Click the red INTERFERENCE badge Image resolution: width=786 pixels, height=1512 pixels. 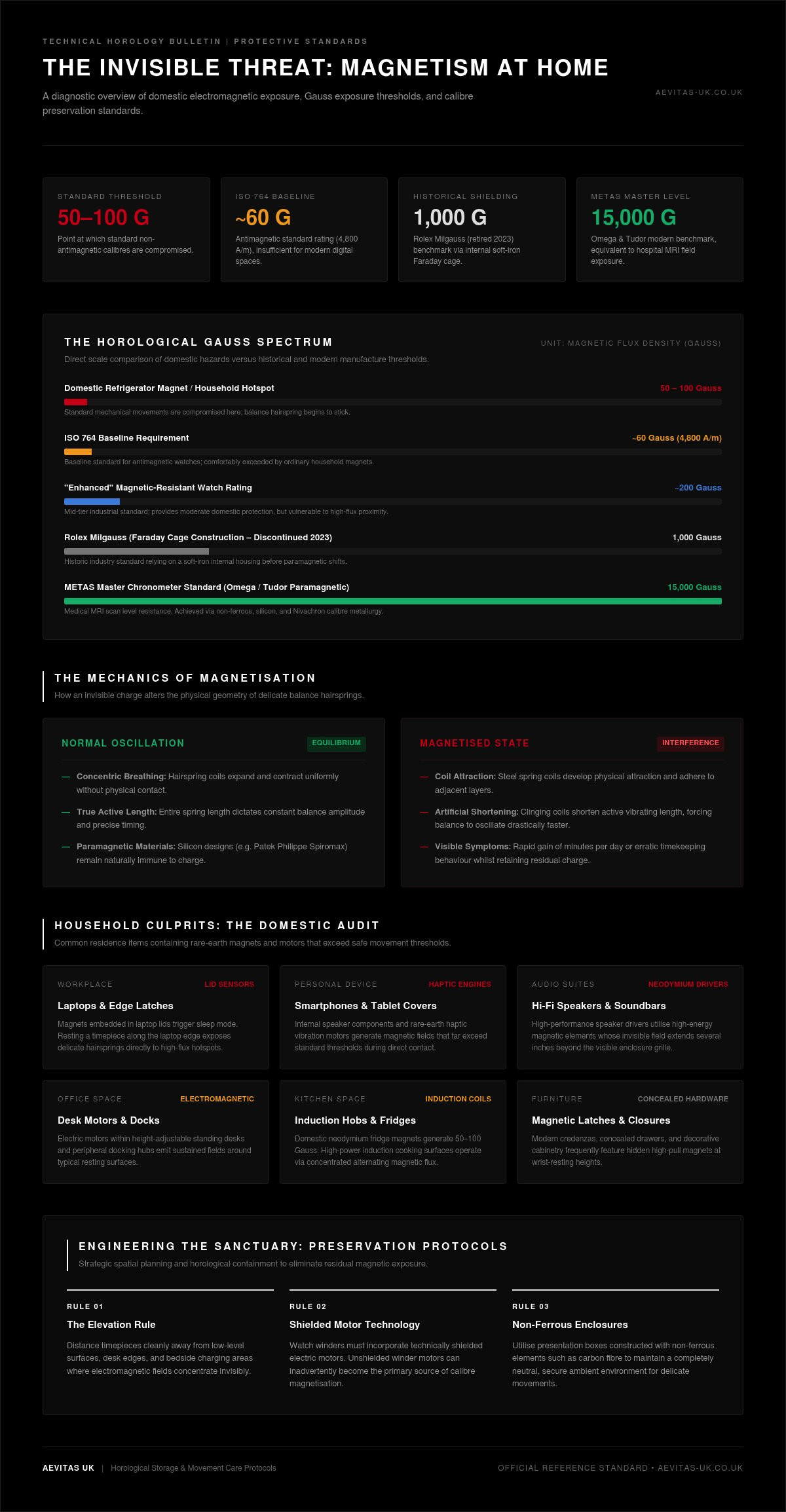click(690, 743)
